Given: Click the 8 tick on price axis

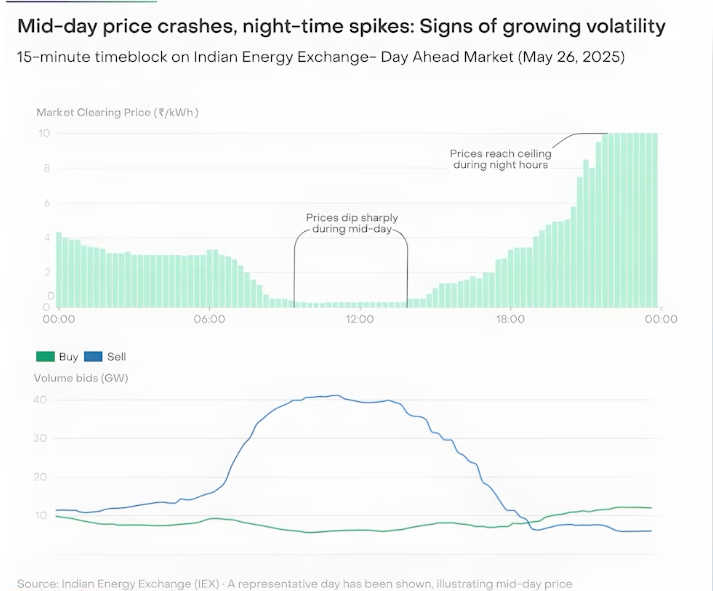Looking at the screenshot, I should click(45, 168).
